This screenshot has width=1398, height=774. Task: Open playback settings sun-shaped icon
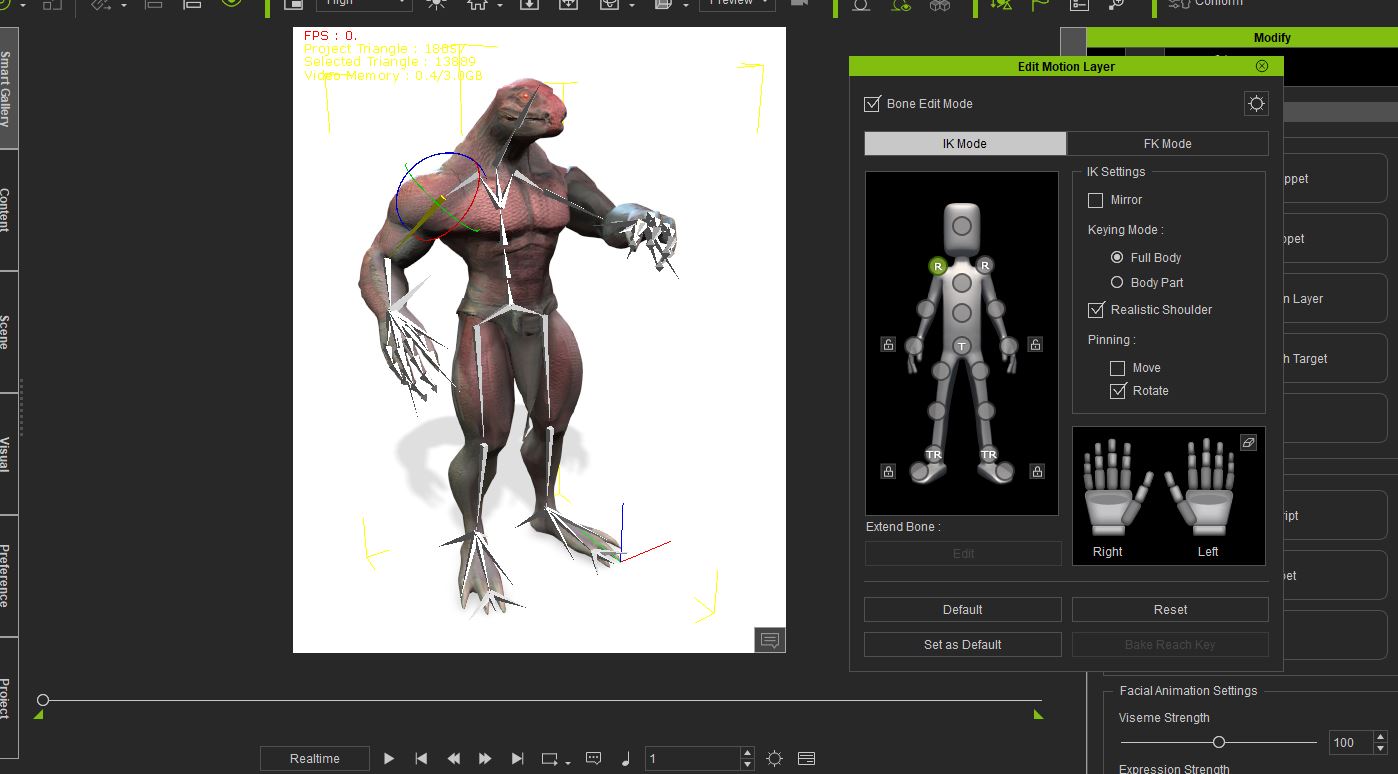[774, 759]
